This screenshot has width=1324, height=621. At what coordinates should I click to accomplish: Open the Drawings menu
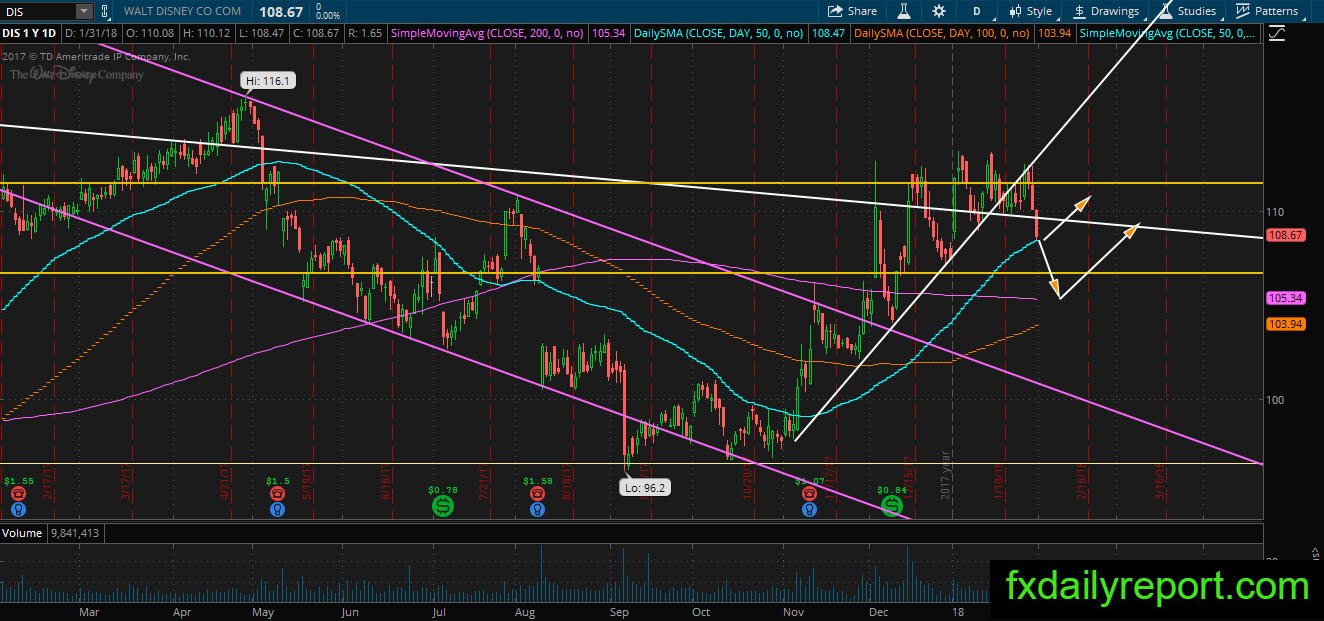point(1106,11)
